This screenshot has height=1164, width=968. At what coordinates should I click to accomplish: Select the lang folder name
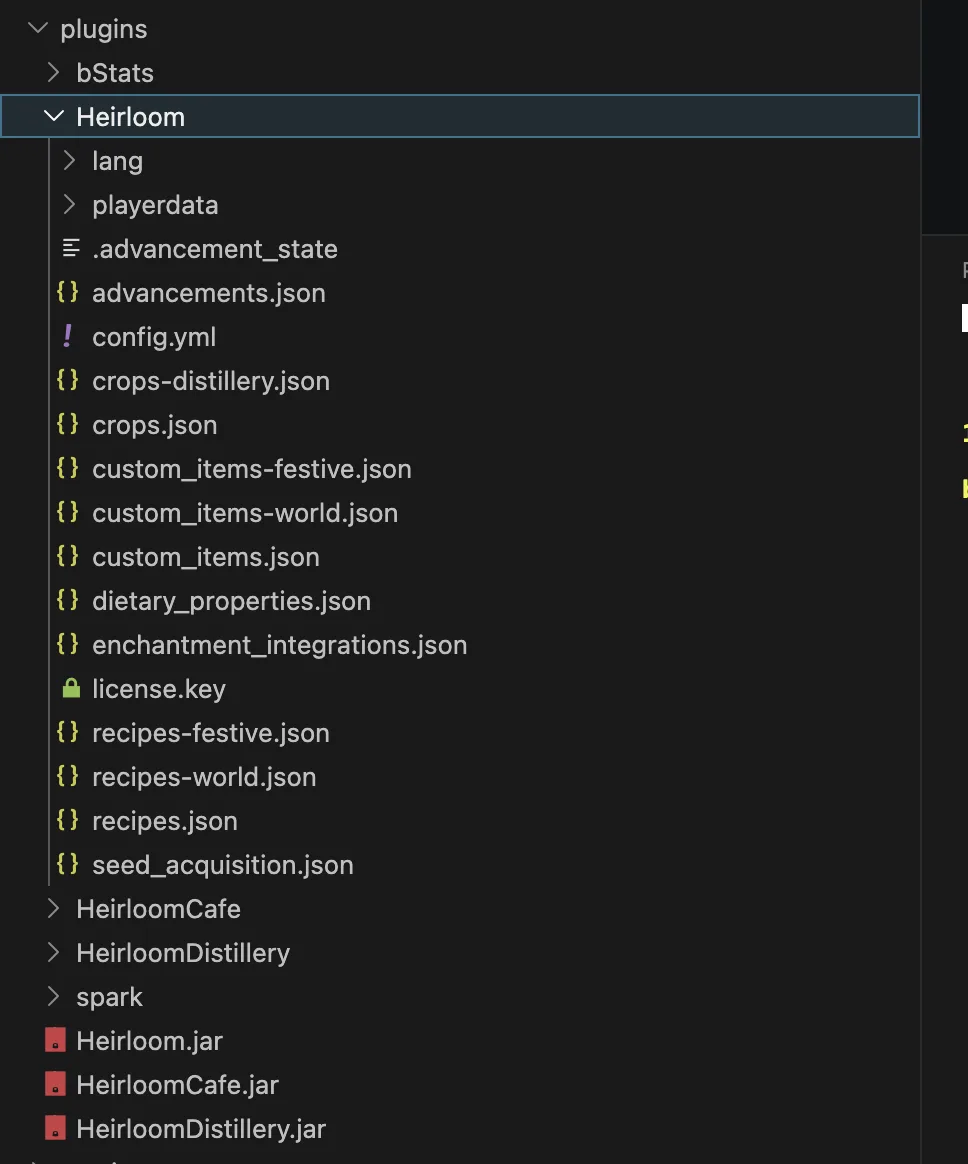117,161
